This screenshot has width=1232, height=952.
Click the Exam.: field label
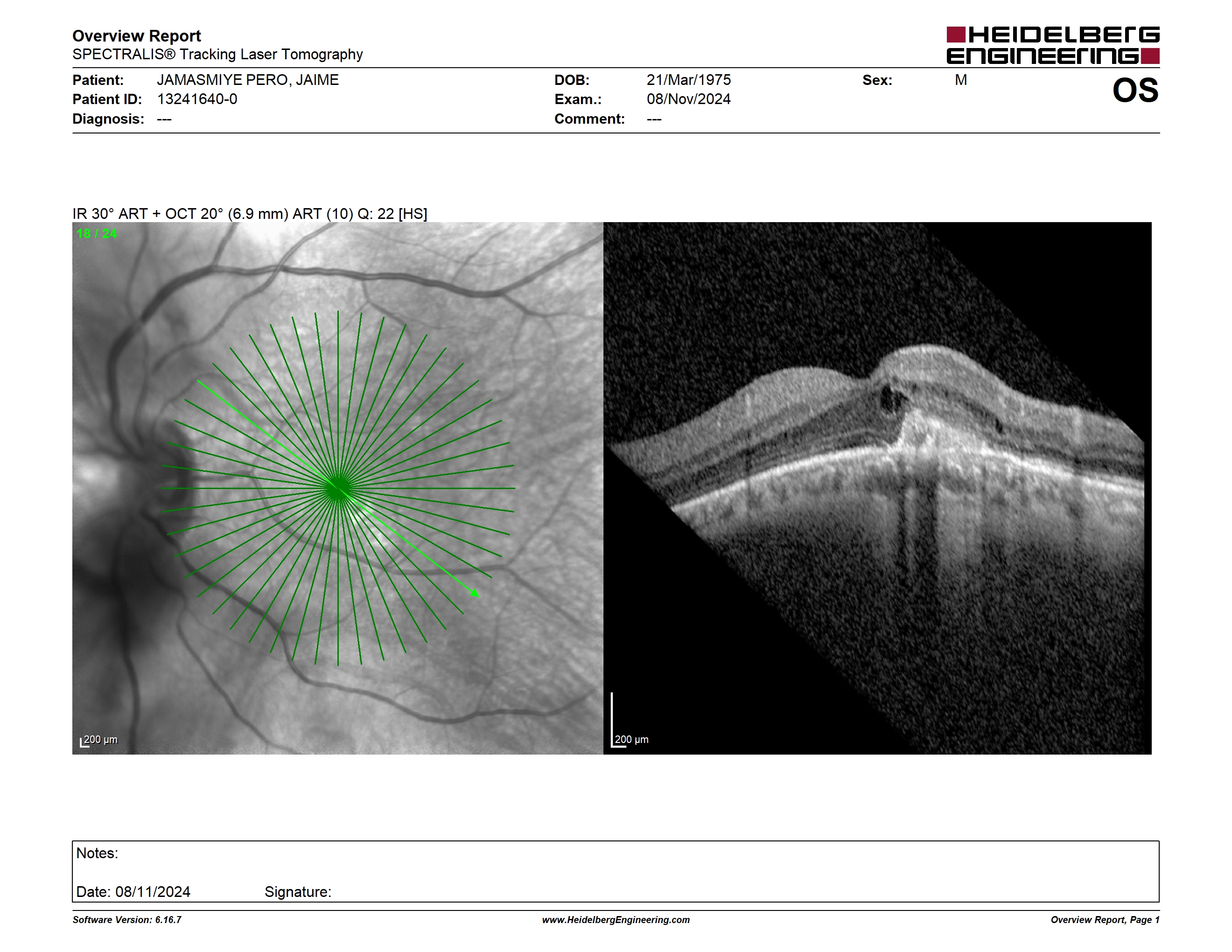point(578,99)
